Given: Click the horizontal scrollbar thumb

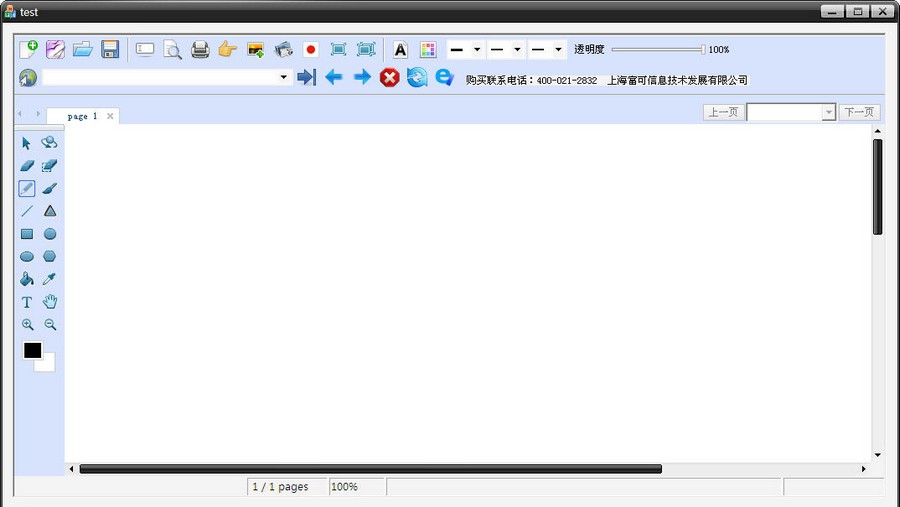Looking at the screenshot, I should pos(371,469).
